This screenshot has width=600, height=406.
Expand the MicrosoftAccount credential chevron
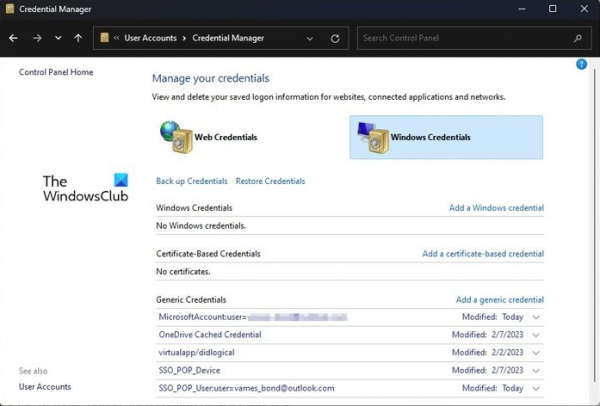coord(536,317)
